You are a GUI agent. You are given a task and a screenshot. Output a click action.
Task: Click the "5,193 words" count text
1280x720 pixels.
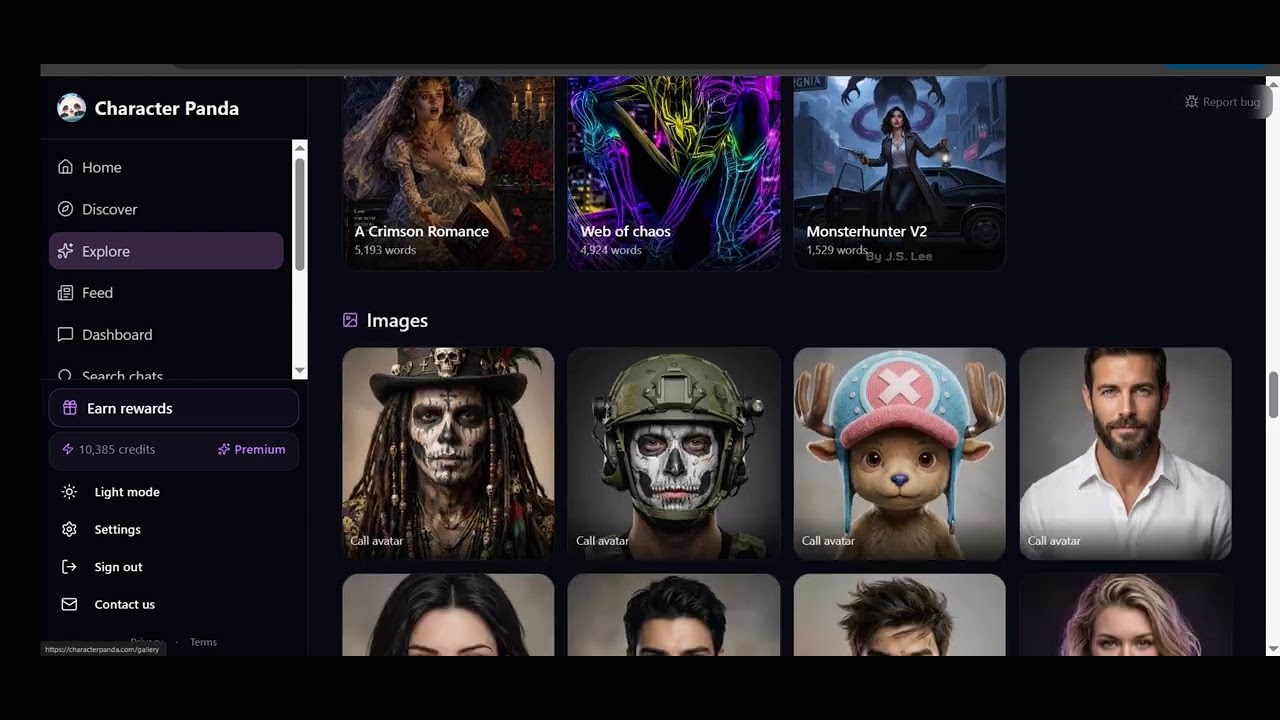coord(385,250)
